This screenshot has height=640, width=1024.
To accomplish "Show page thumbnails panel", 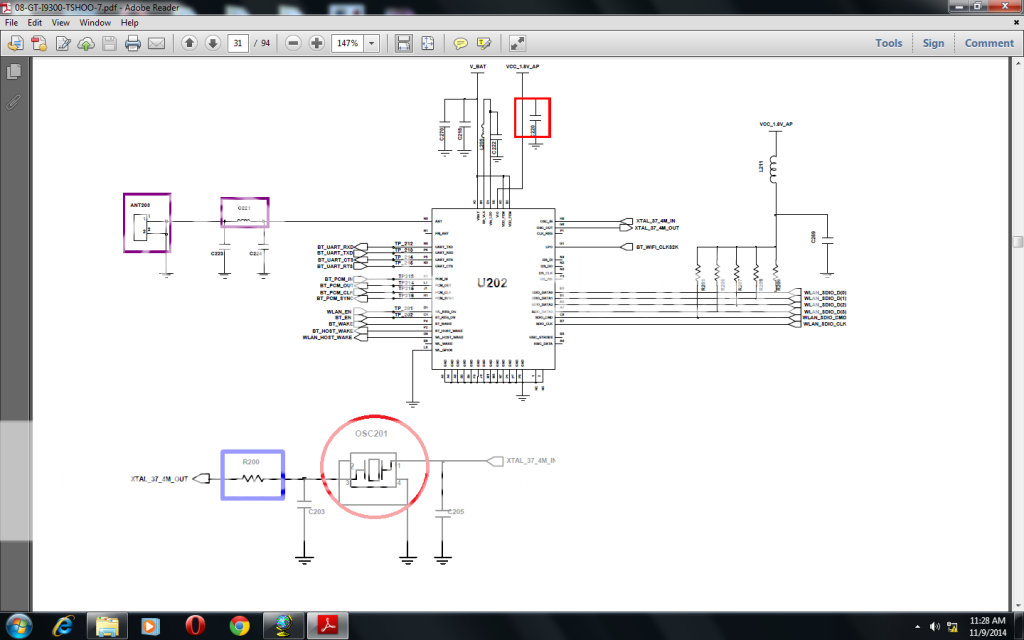I will click(14, 72).
